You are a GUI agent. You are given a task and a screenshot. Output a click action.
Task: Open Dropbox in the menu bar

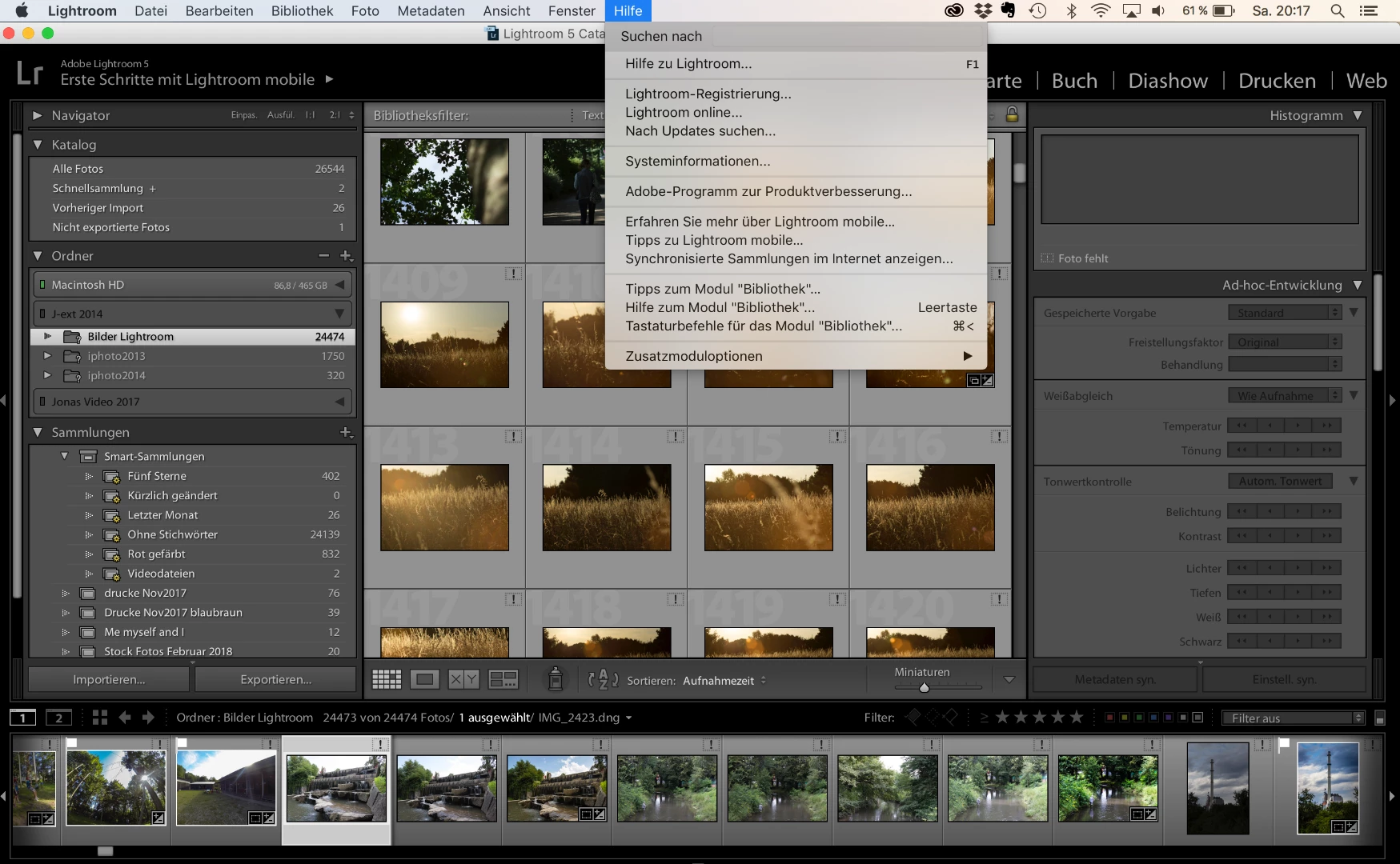tap(982, 10)
